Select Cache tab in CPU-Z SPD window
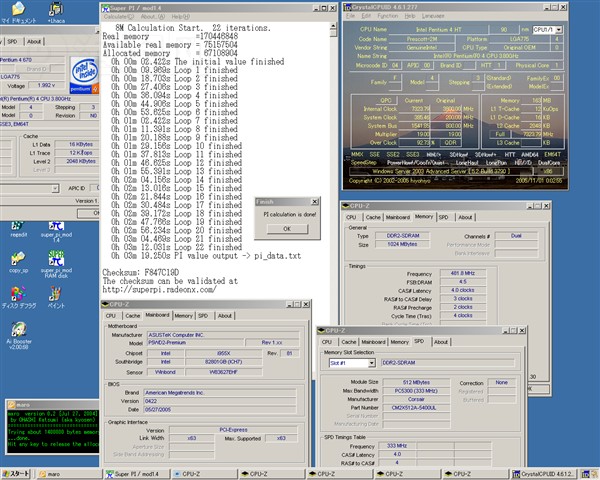The image size is (600, 480). pos(349,342)
